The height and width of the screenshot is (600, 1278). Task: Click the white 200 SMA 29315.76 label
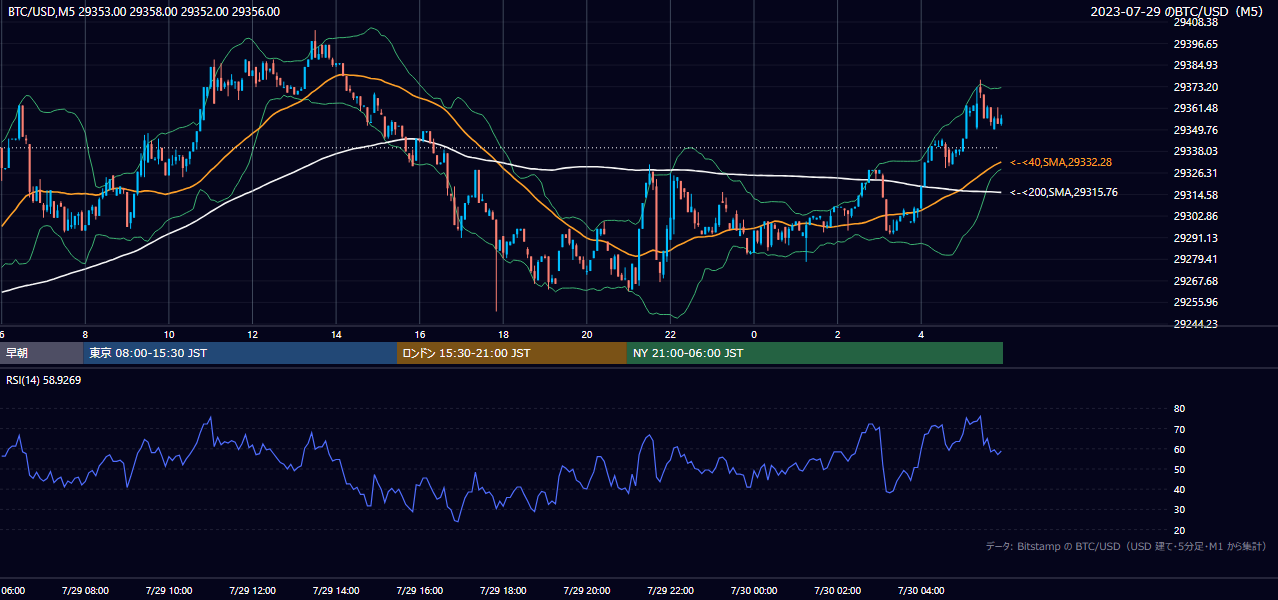pos(1064,192)
